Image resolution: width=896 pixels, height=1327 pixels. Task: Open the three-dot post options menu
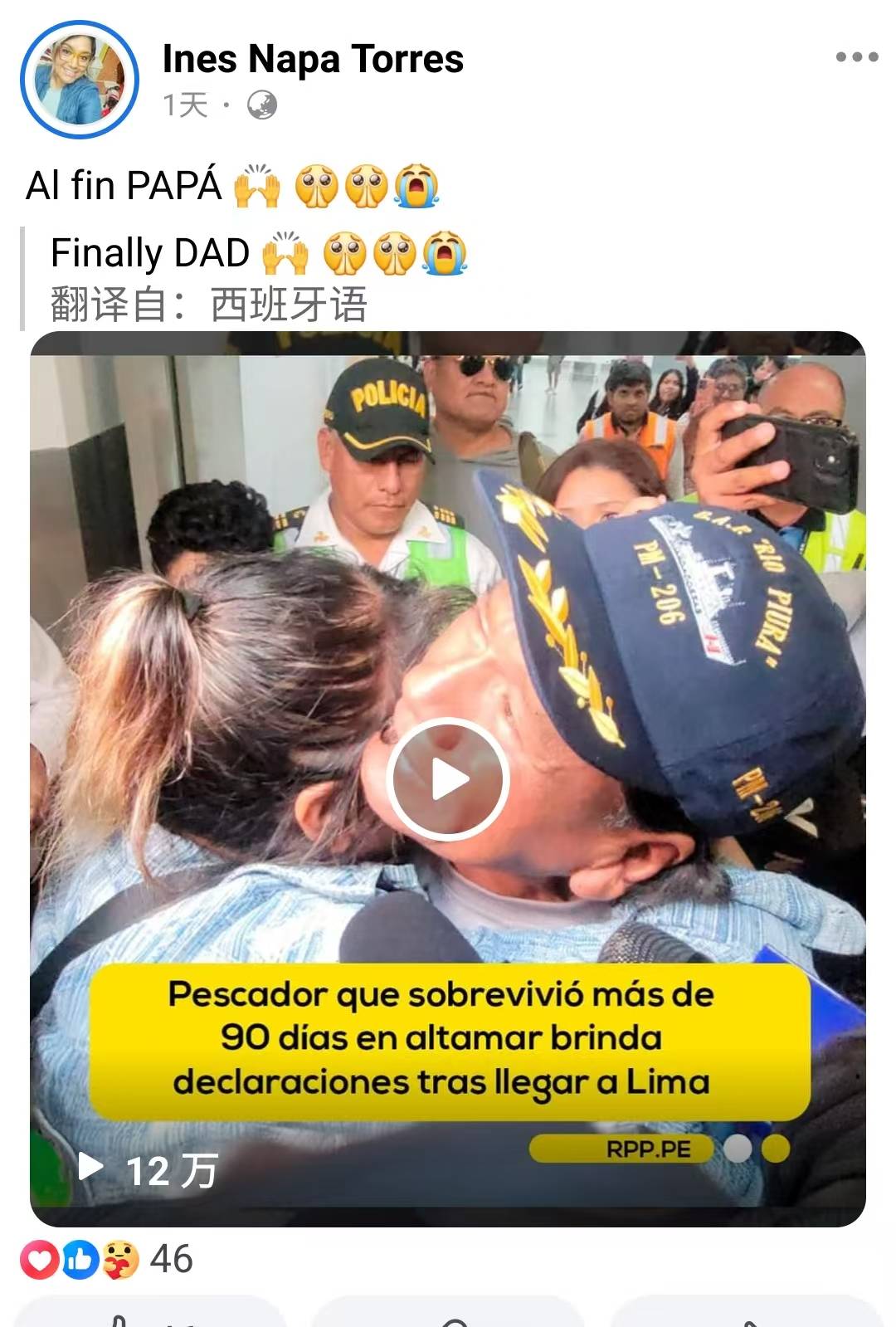857,57
